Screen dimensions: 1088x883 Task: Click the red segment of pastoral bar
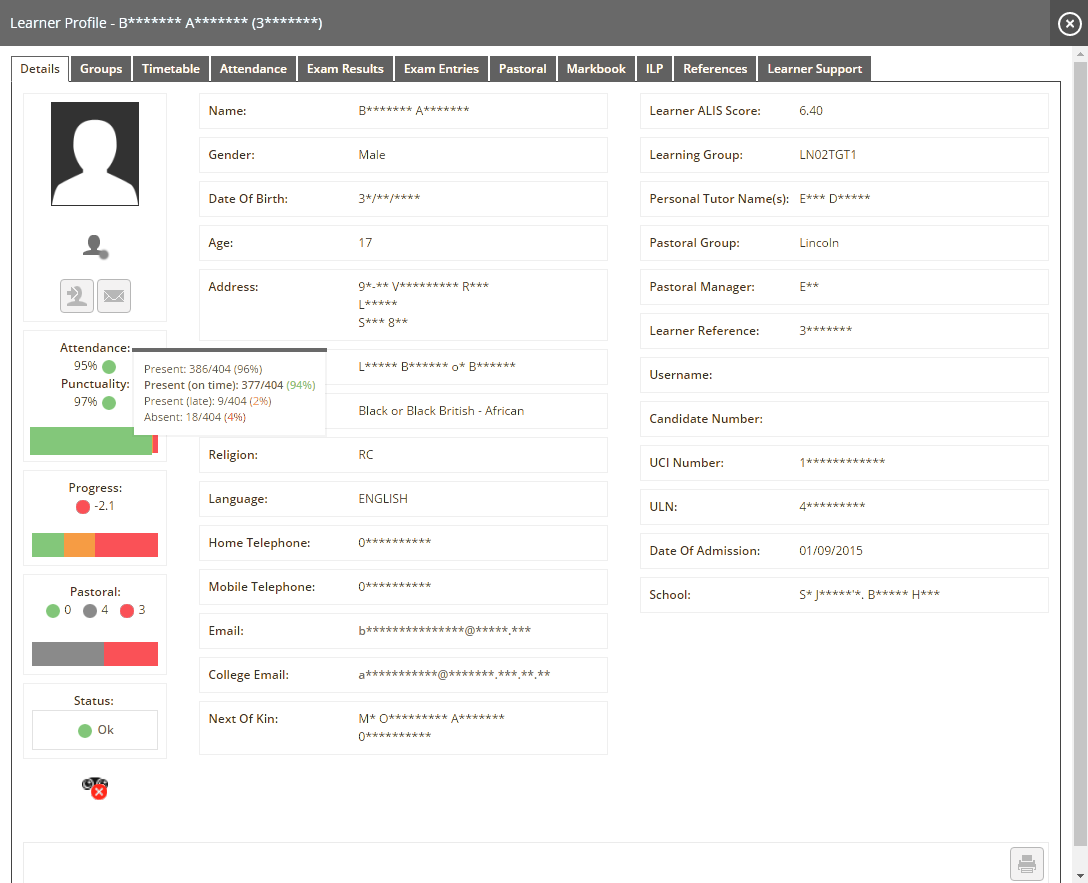click(x=130, y=654)
